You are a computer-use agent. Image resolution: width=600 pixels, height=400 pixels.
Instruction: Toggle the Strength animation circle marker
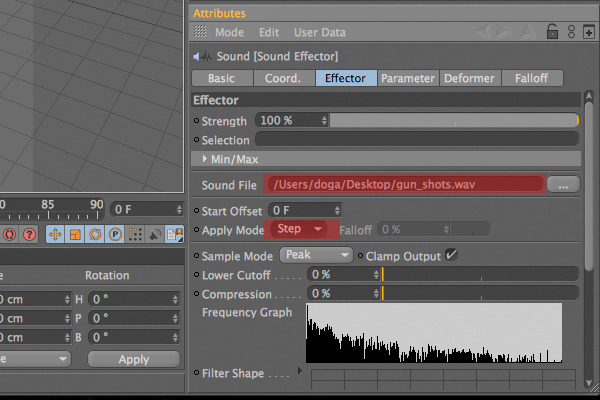pyautogui.click(x=197, y=121)
